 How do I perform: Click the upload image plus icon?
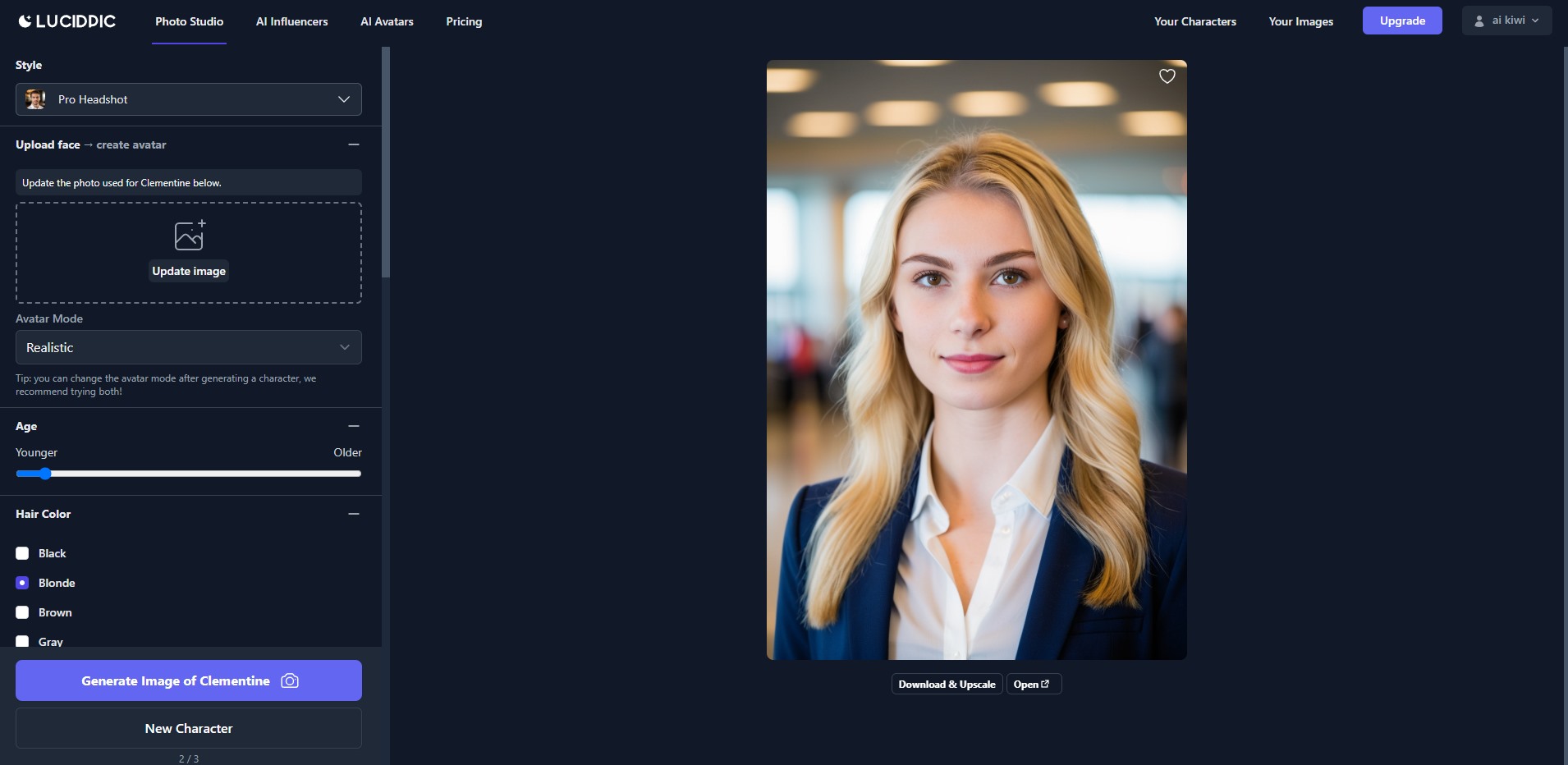pyautogui.click(x=190, y=235)
